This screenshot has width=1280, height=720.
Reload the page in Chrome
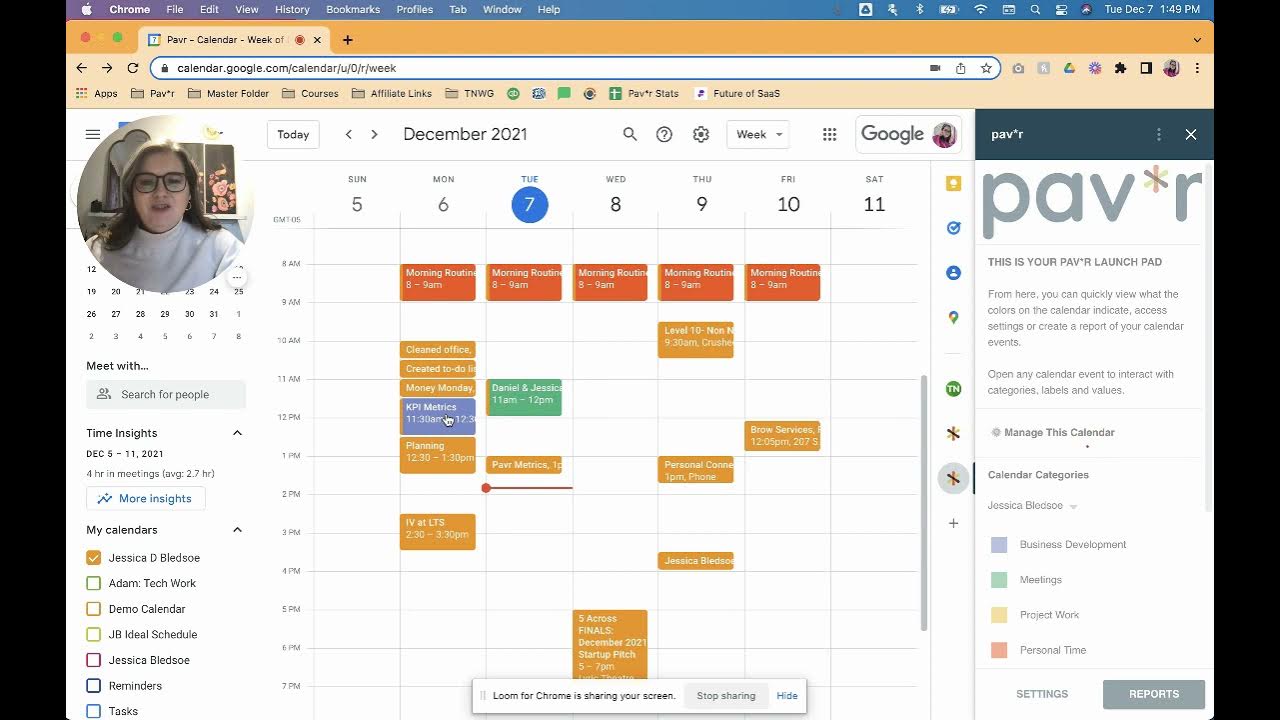[132, 68]
